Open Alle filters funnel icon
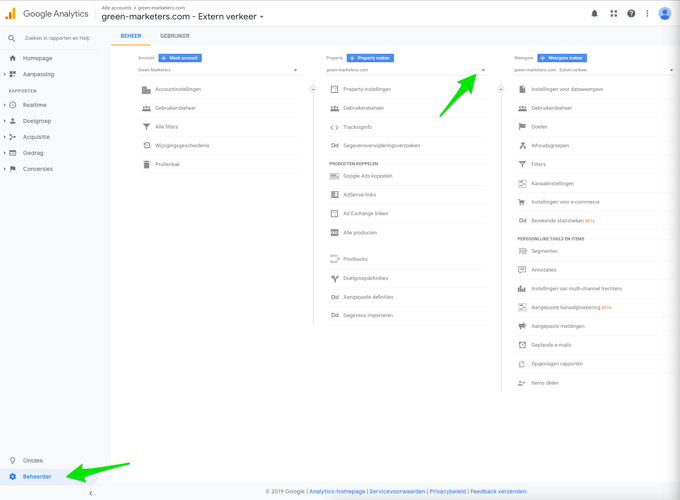The width and height of the screenshot is (680, 500). (x=147, y=127)
